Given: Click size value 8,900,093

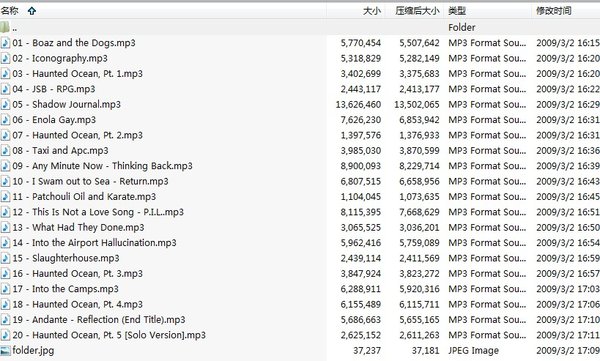Looking at the screenshot, I should point(361,166).
